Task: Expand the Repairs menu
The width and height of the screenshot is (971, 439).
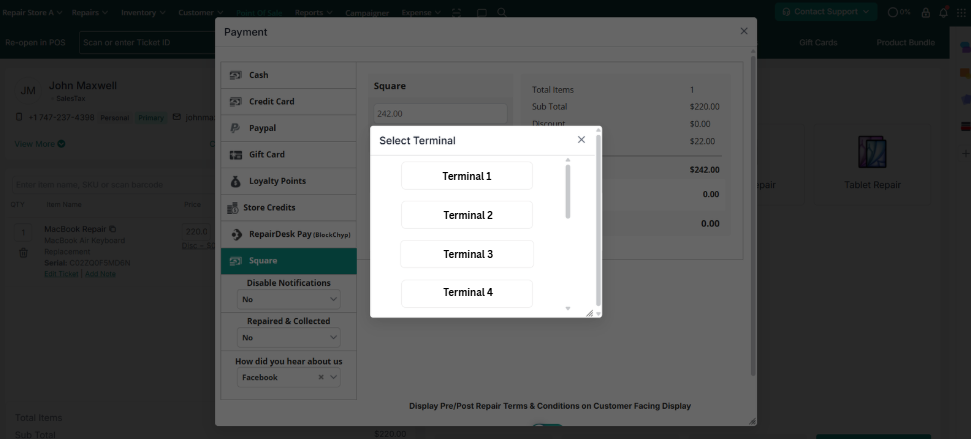Action: click(x=90, y=12)
